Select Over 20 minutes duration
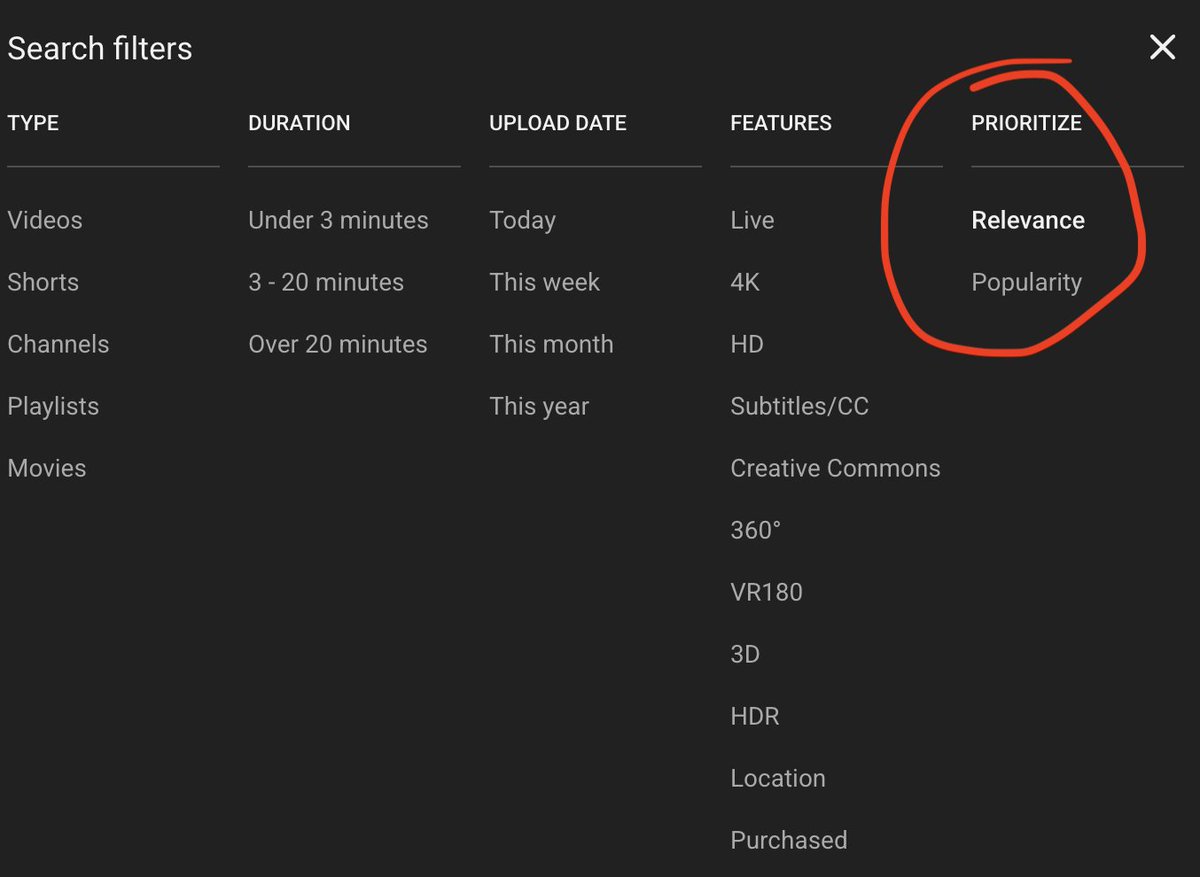The height and width of the screenshot is (877, 1200). click(338, 344)
